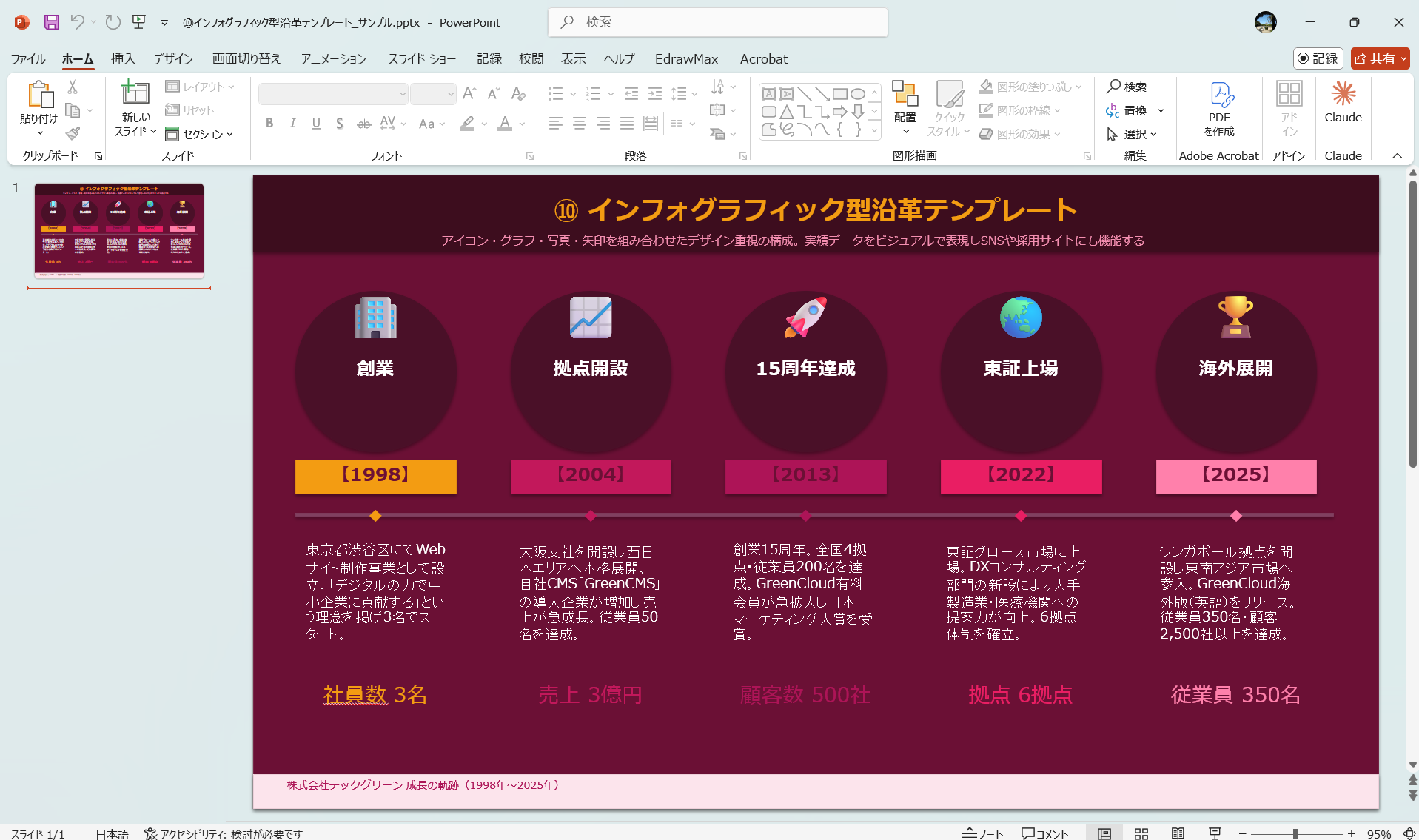1419x840 pixels.
Task: Click Find (検索) in editing group
Action: (x=1127, y=87)
